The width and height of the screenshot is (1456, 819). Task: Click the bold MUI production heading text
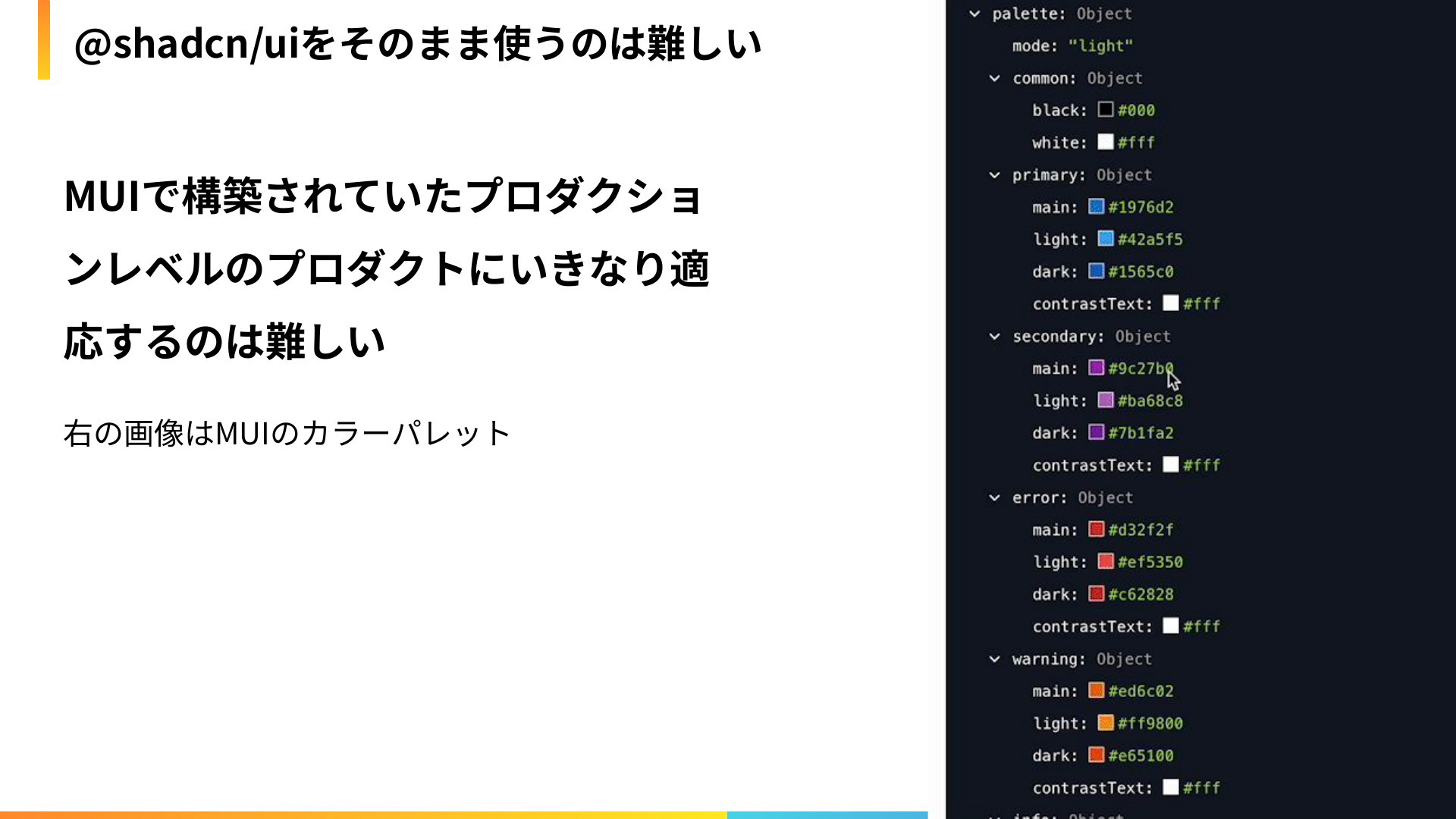click(387, 268)
